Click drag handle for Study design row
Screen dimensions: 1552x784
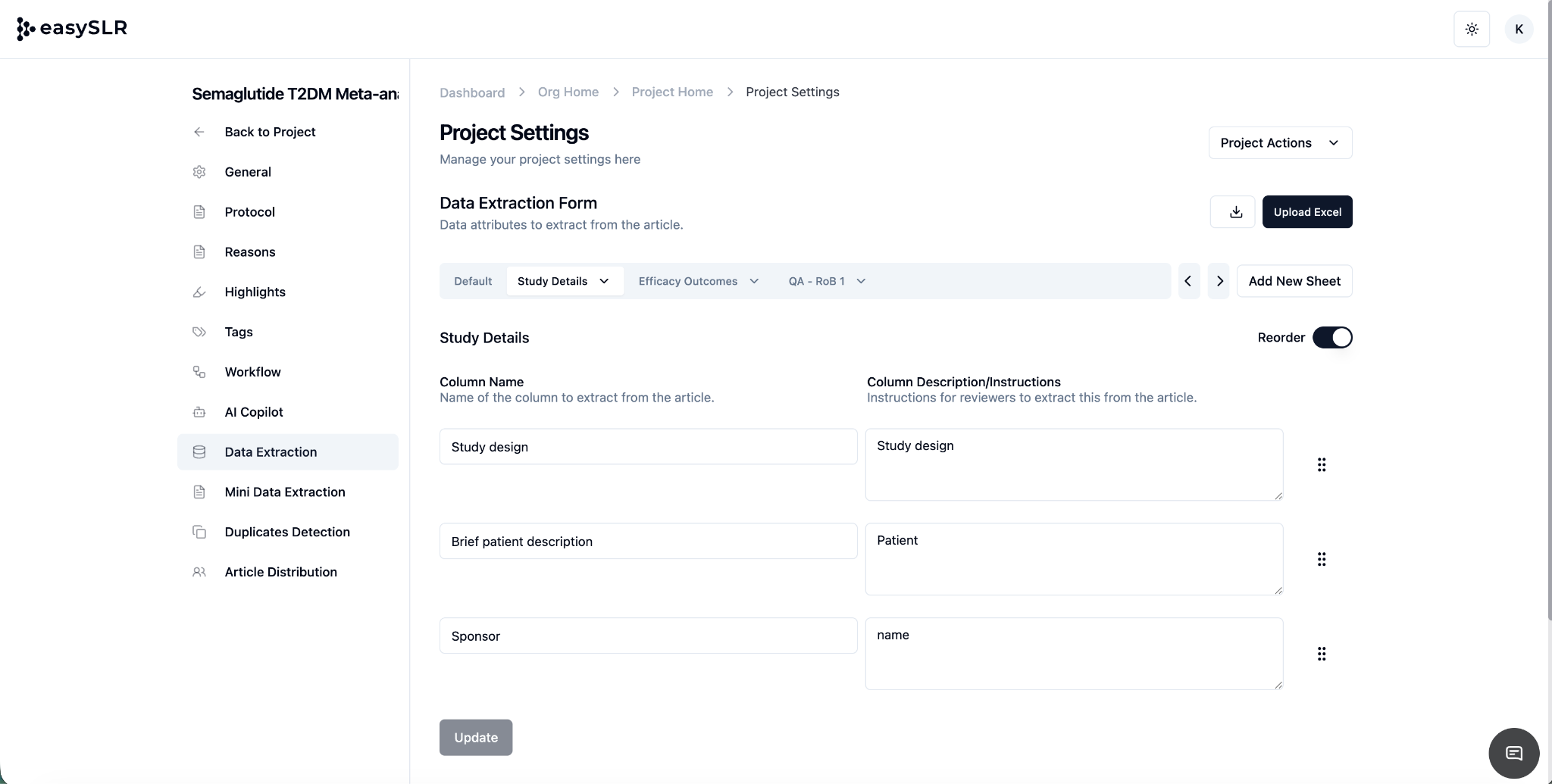tap(1321, 465)
